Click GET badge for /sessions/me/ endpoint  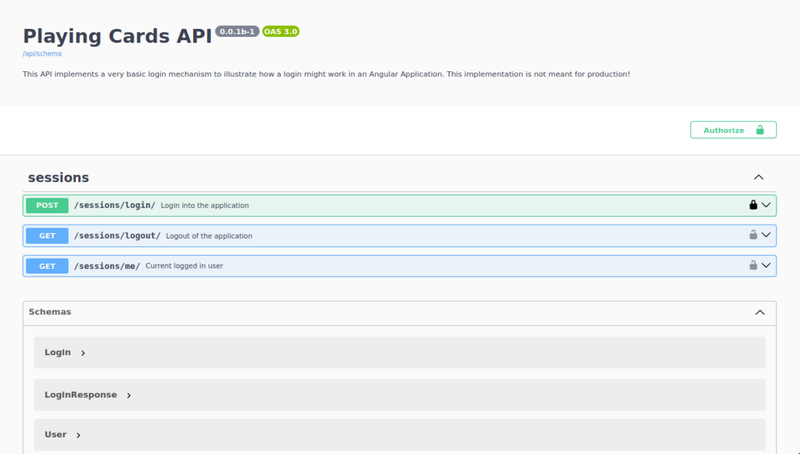(47, 266)
